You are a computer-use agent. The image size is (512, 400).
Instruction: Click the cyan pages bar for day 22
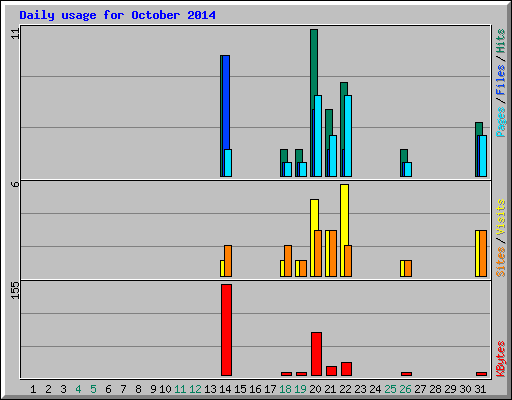pyautogui.click(x=348, y=136)
